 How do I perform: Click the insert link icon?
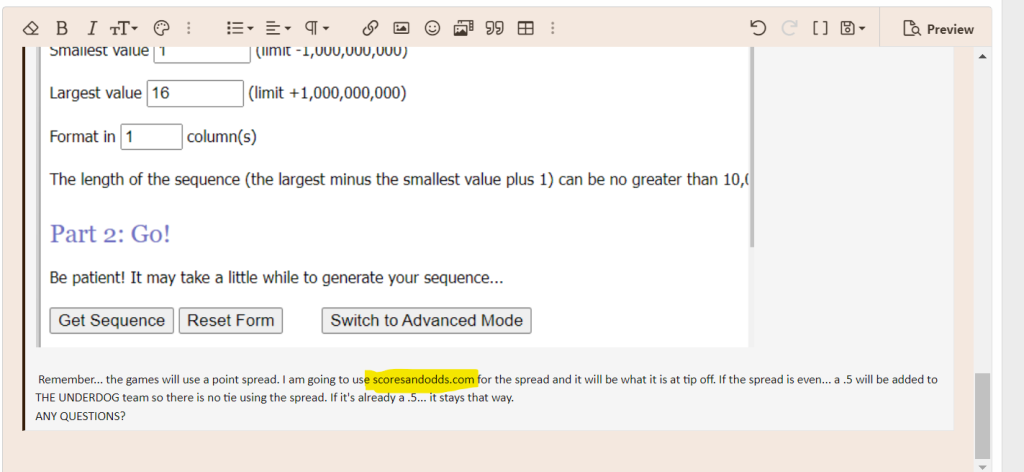coord(369,28)
